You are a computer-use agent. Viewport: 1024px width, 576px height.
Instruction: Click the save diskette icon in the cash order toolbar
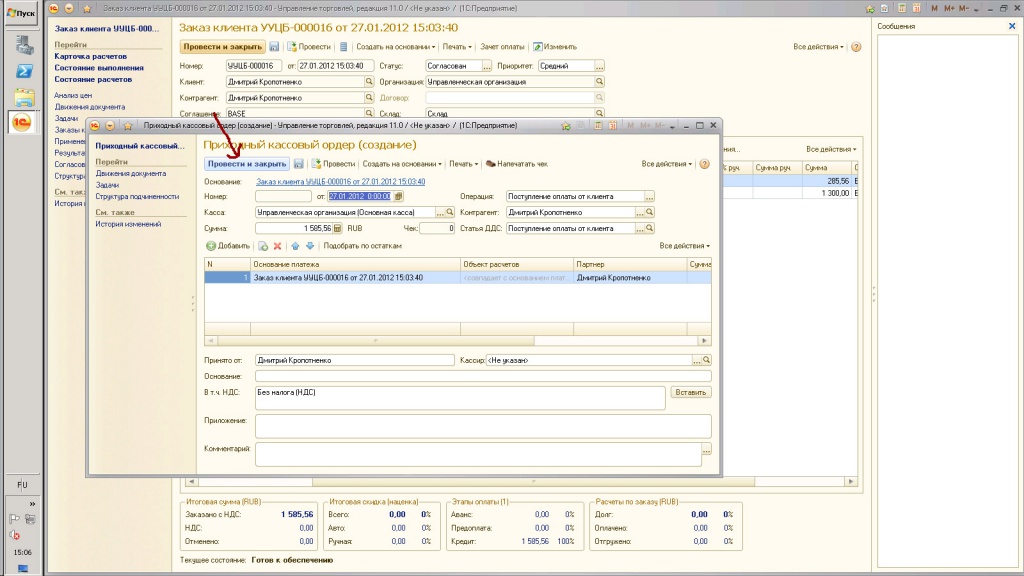pyautogui.click(x=298, y=164)
